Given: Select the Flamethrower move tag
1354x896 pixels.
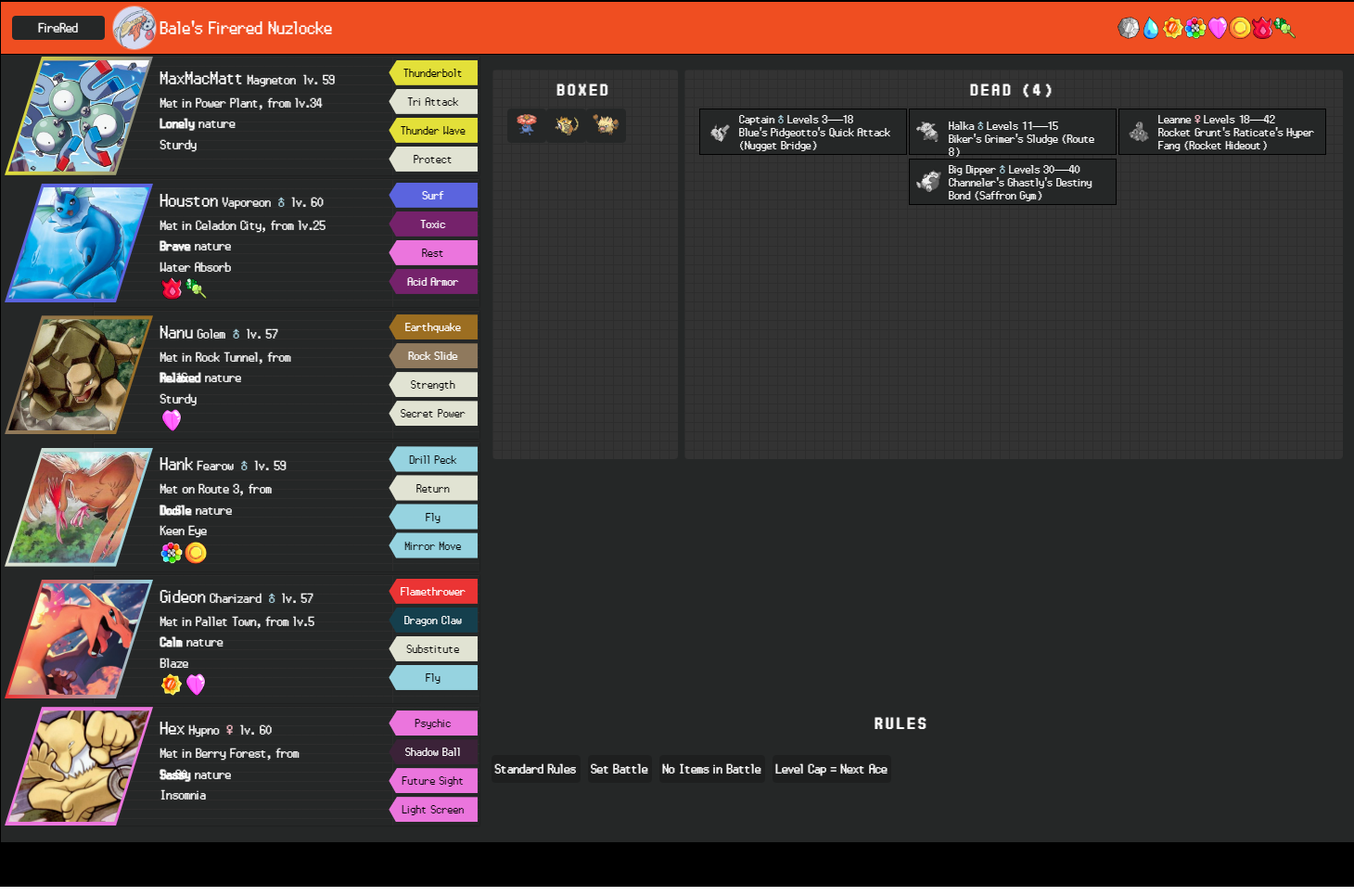Looking at the screenshot, I should click(433, 592).
